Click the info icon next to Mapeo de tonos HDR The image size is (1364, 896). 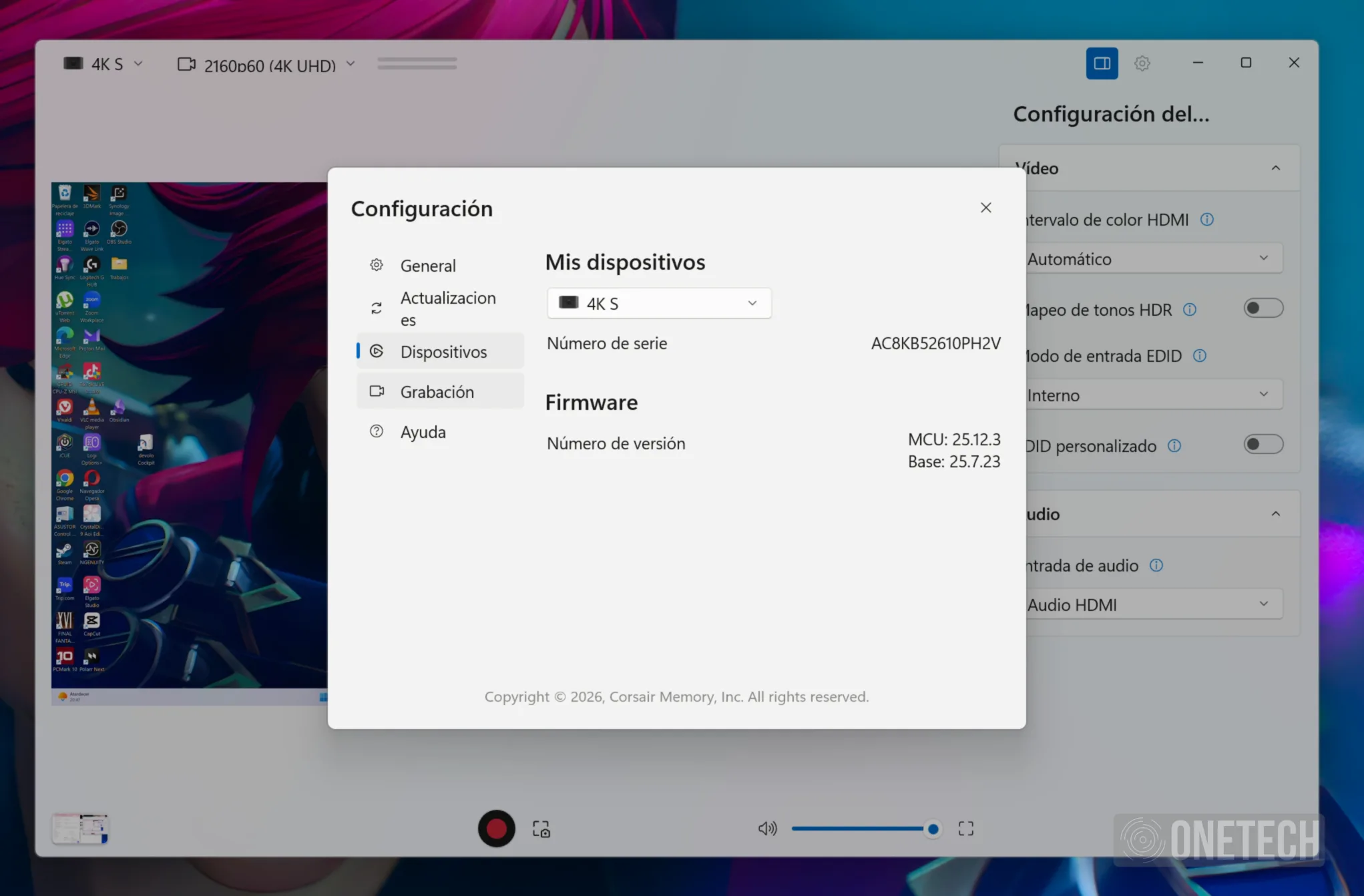click(x=1190, y=310)
